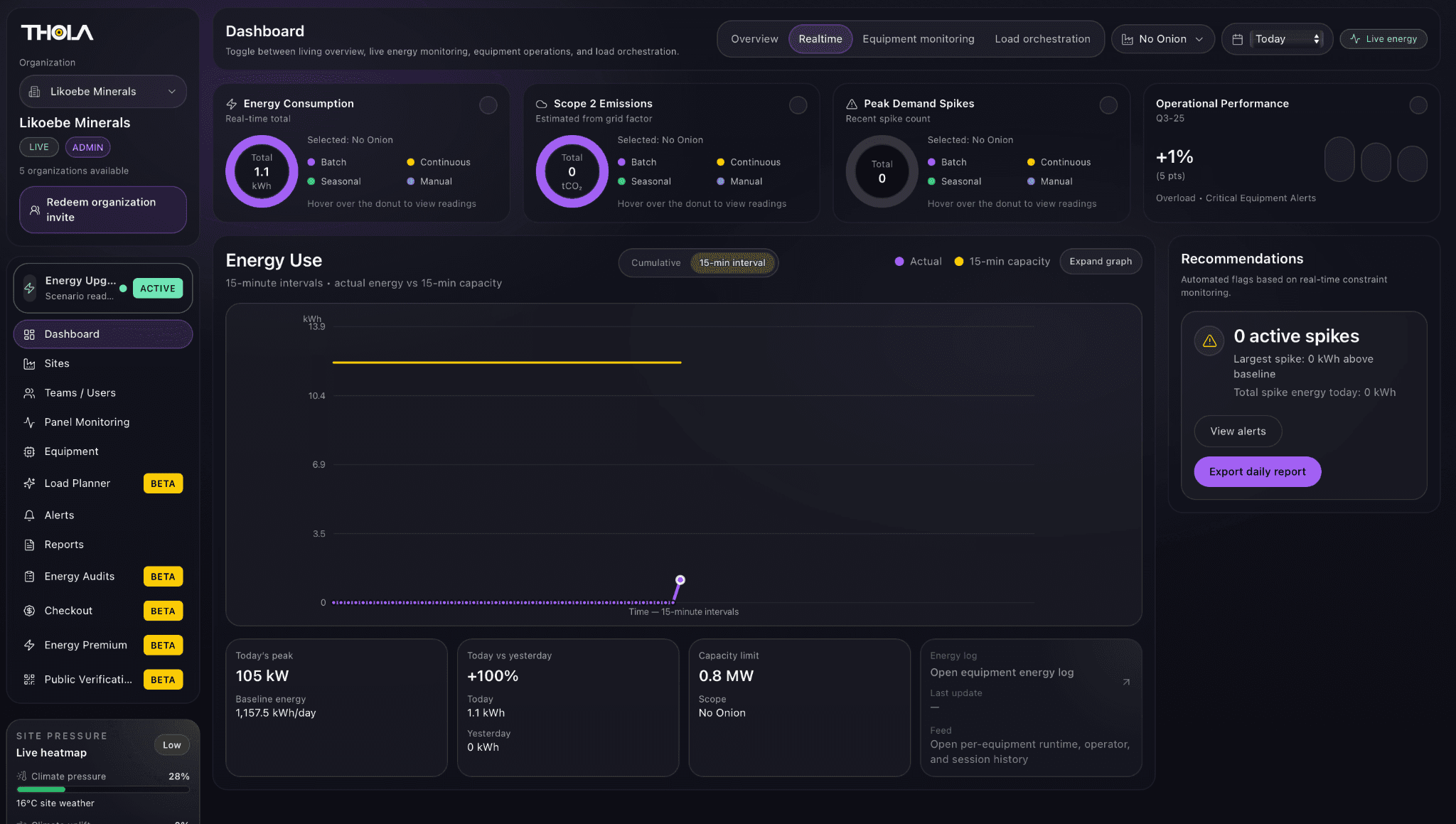This screenshot has height=824, width=1456.
Task: Click the Checkout dollar icon
Action: (29, 611)
